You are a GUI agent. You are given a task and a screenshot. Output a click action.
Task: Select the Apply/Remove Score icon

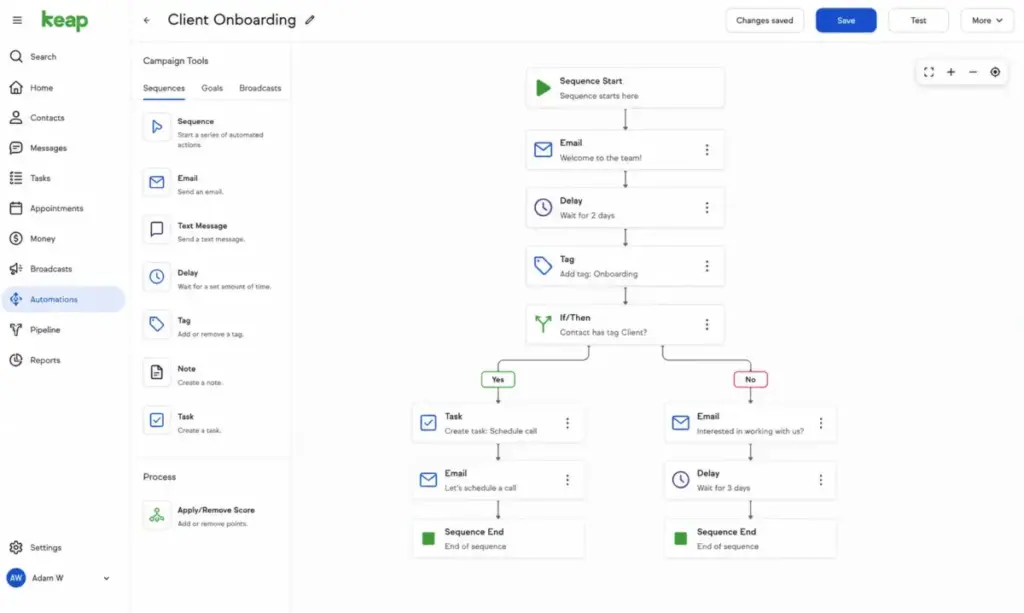(x=157, y=515)
